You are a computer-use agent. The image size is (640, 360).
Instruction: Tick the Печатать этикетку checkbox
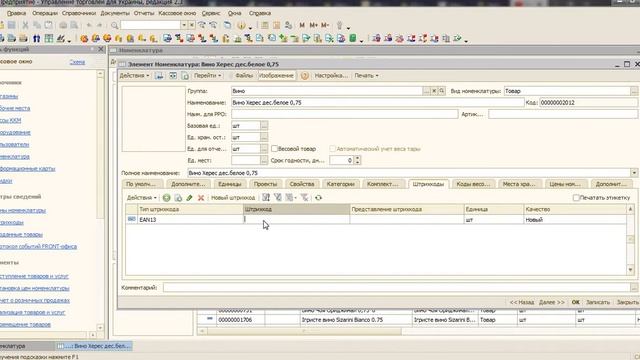[x=576, y=198]
